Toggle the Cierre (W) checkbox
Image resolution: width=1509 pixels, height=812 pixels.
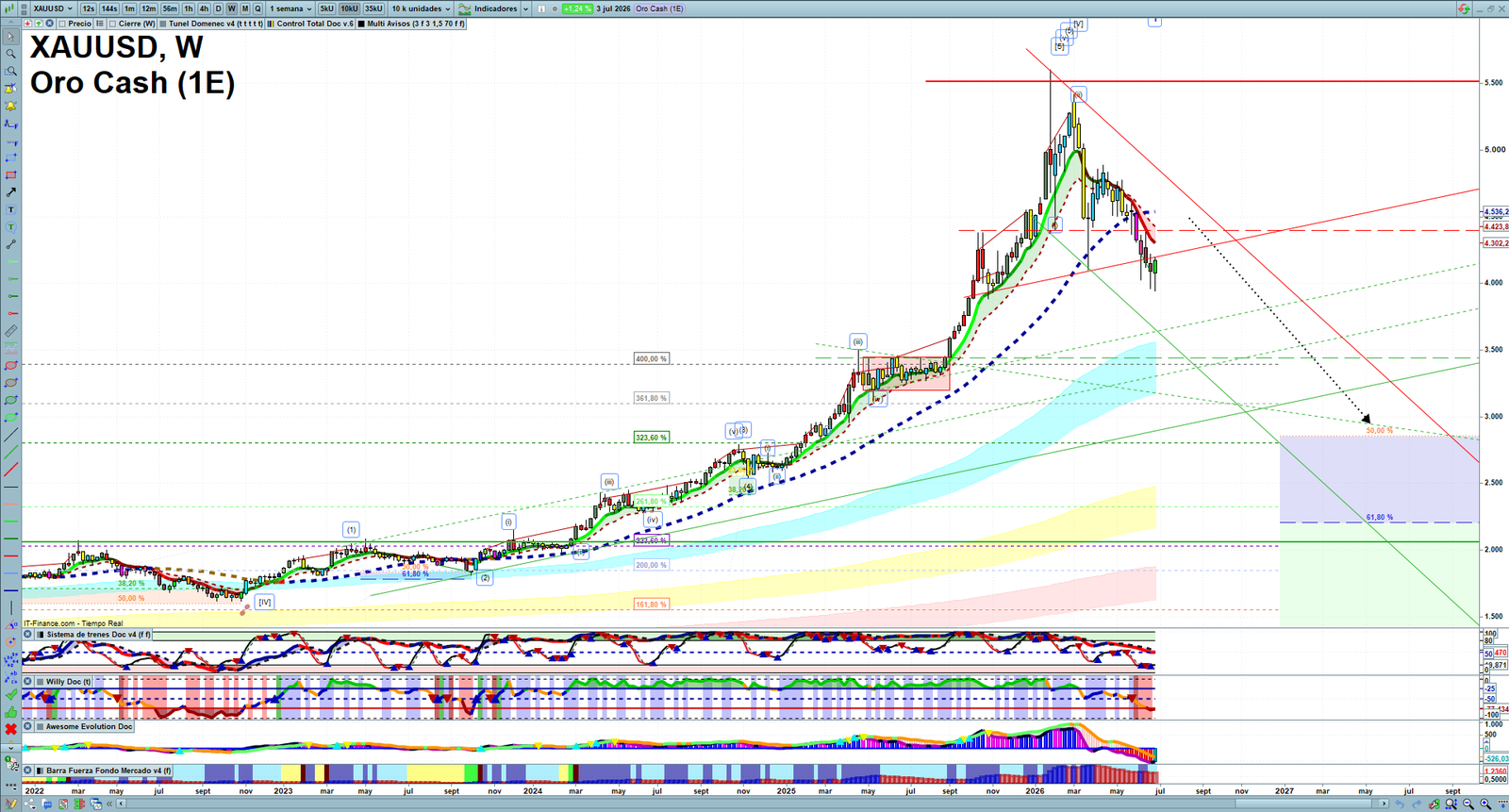(x=112, y=24)
